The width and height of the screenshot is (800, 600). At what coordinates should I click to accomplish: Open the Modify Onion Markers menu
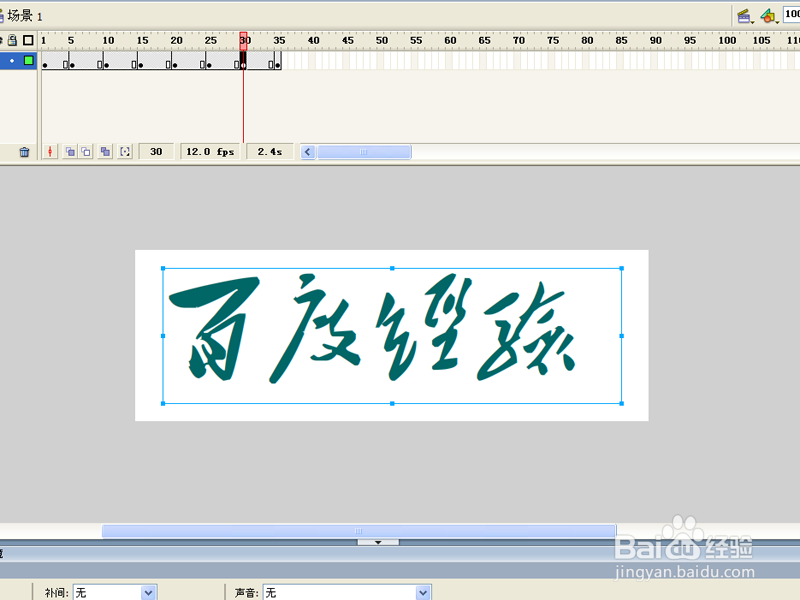[125, 152]
